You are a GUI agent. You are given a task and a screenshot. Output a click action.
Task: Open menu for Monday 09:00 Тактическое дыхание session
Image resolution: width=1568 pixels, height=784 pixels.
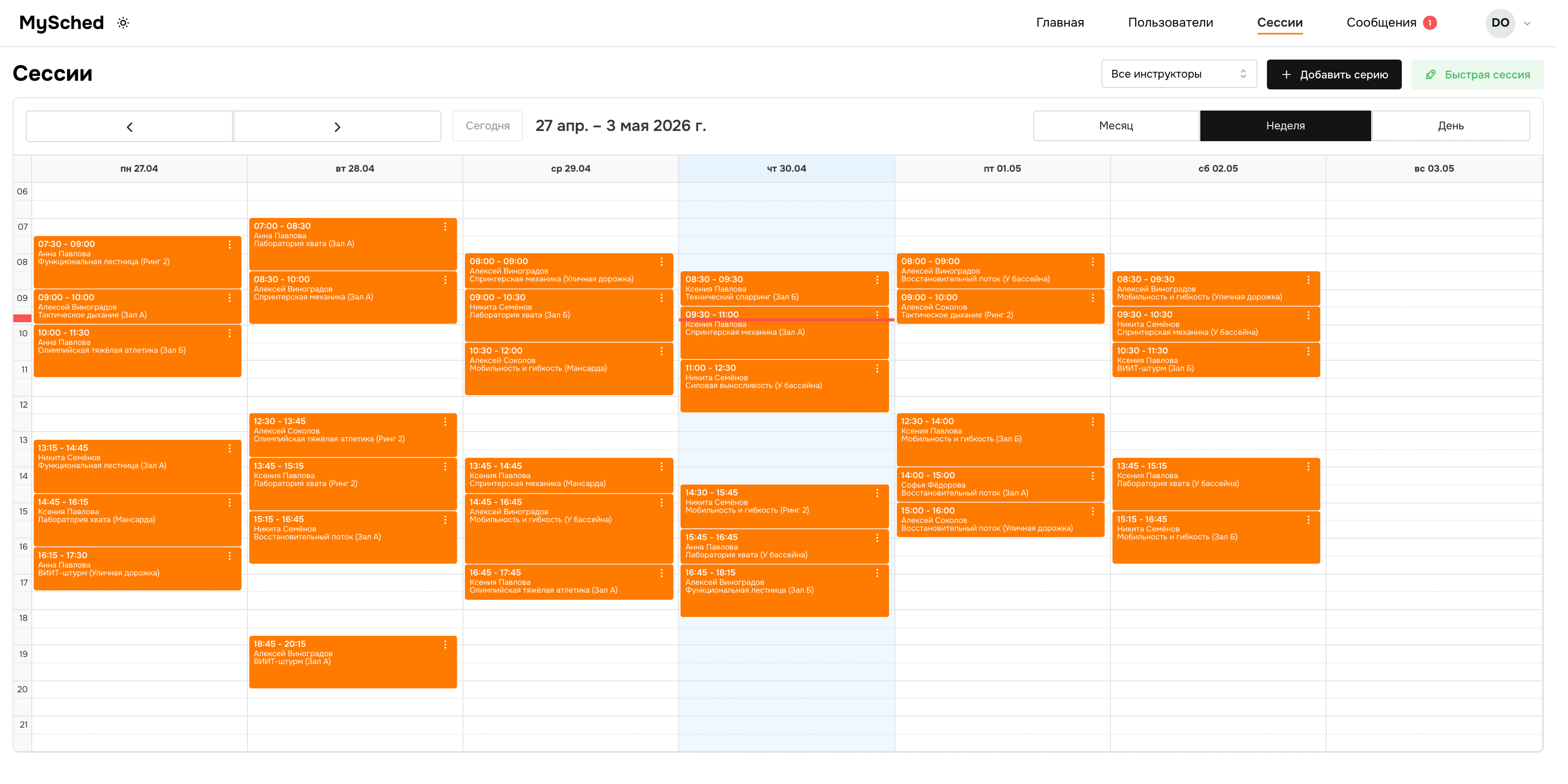tap(229, 298)
